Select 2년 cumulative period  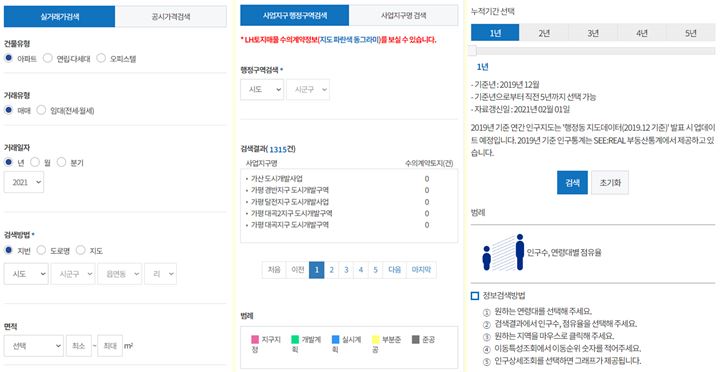coord(544,33)
